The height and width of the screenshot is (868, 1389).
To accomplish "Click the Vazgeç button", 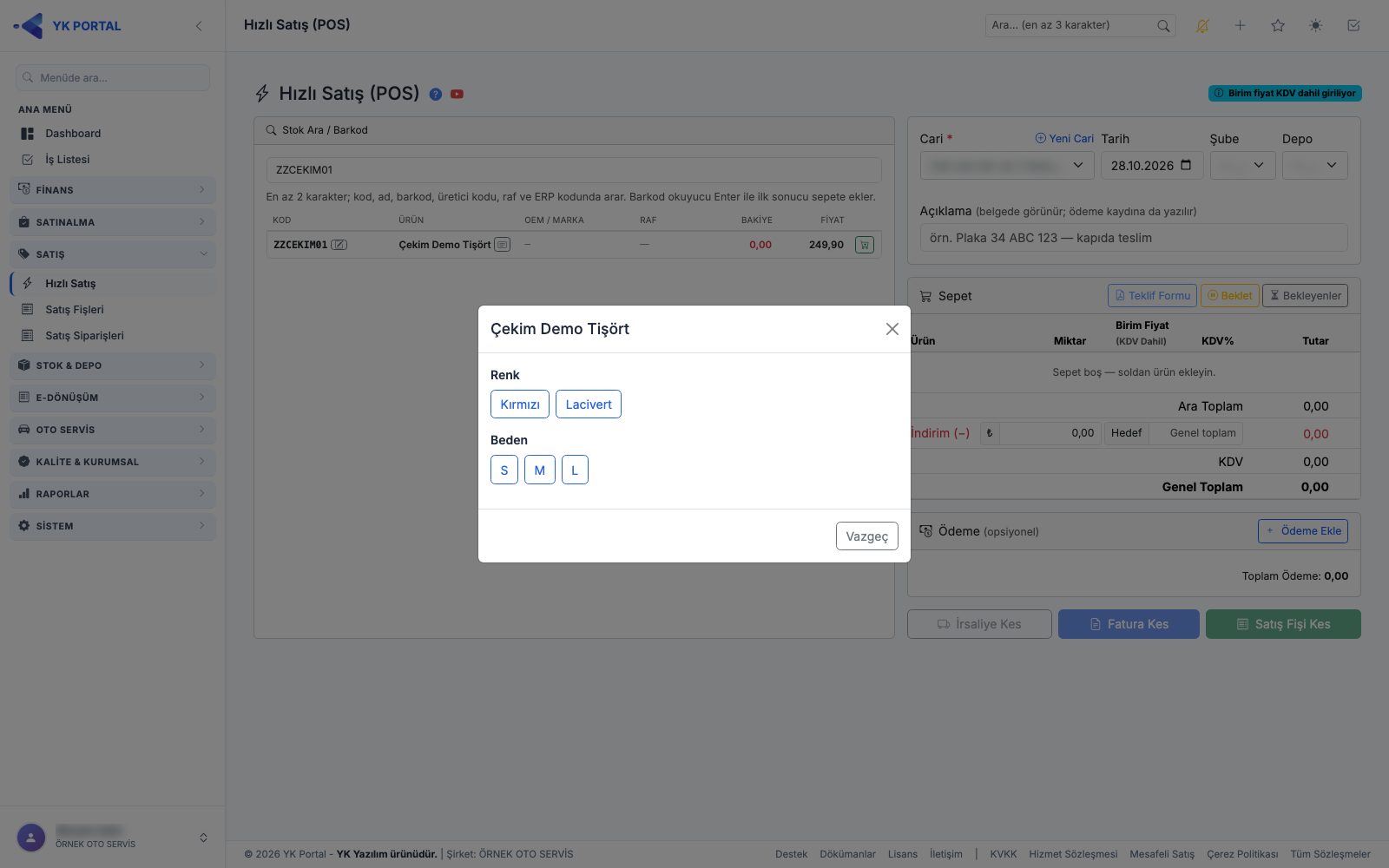I will tap(867, 536).
